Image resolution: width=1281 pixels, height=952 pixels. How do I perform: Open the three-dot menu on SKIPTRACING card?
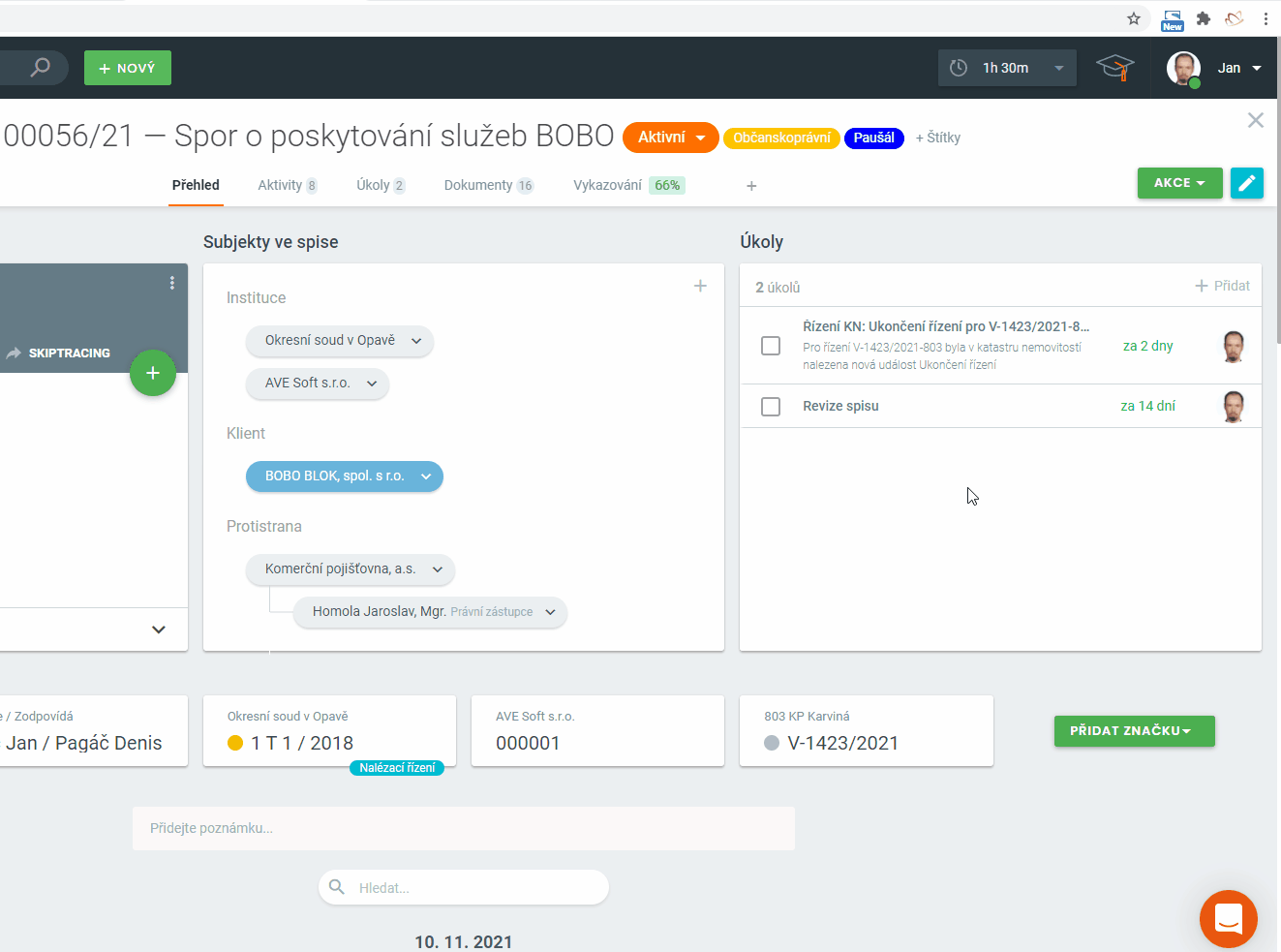(172, 283)
